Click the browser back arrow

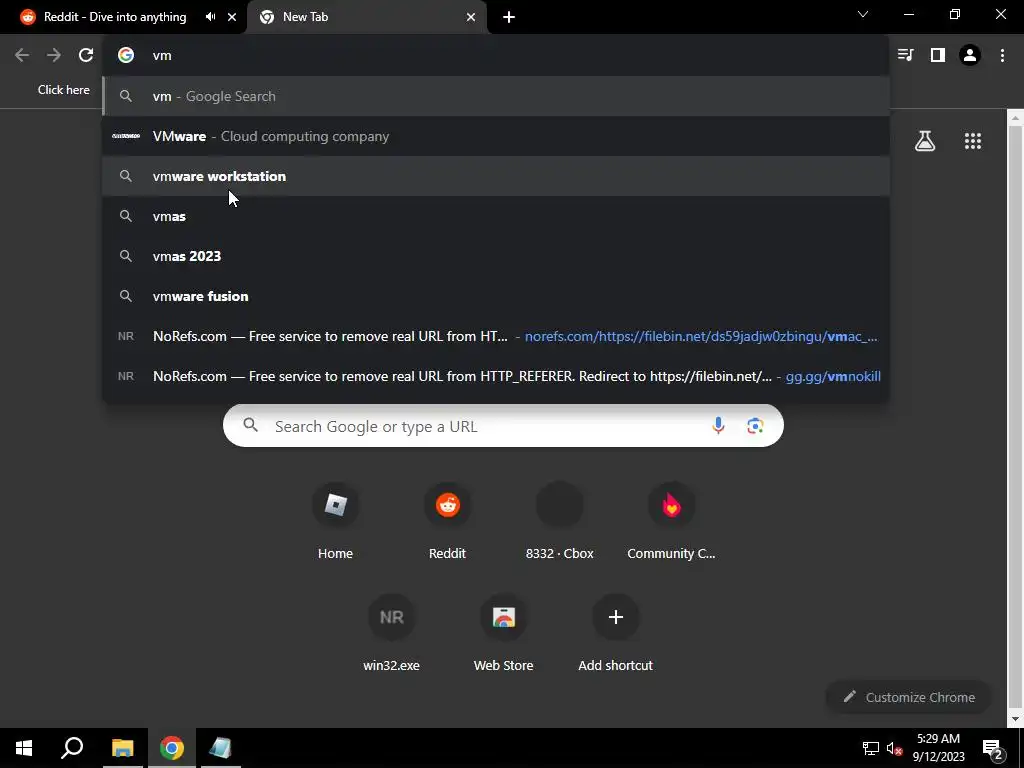(x=22, y=56)
